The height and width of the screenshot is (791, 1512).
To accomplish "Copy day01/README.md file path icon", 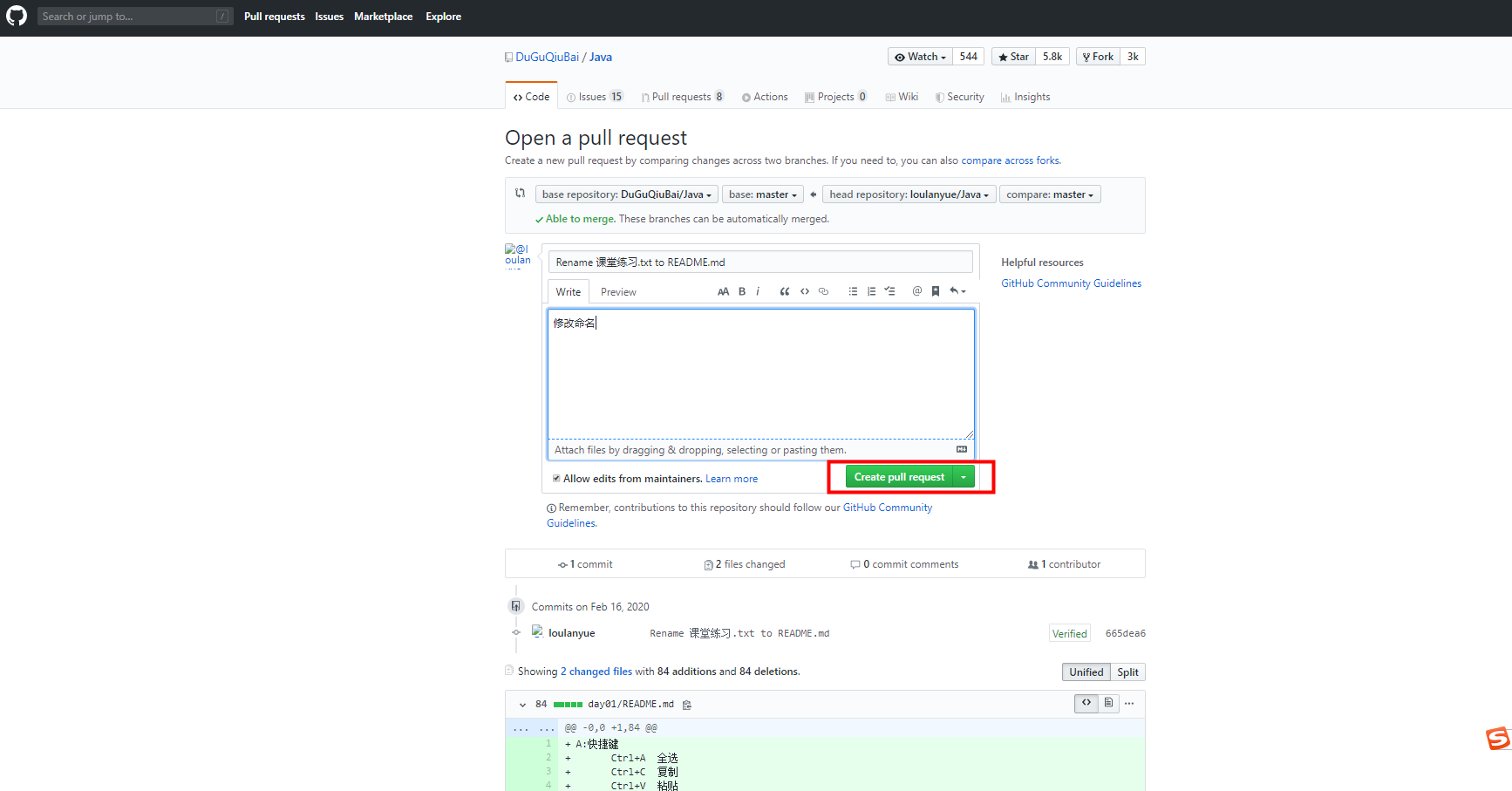I will [687, 705].
